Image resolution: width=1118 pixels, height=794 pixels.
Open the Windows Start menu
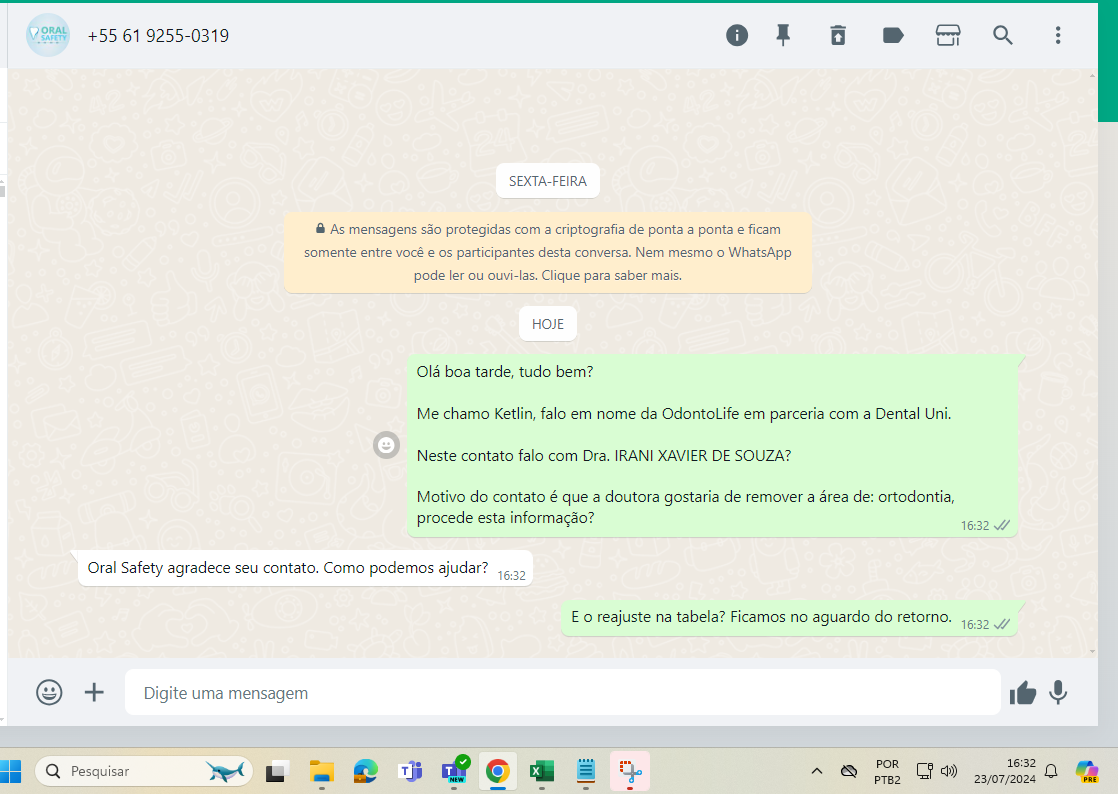[11, 771]
